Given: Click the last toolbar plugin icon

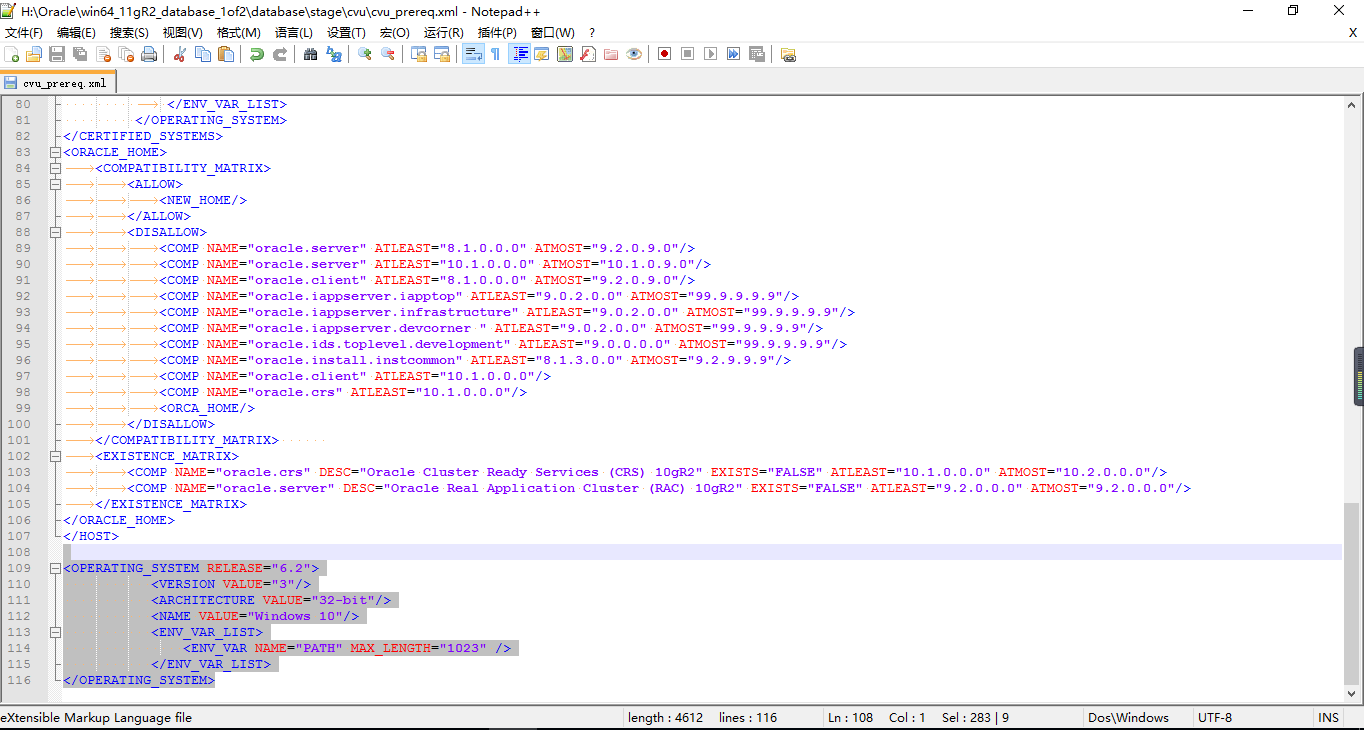Looking at the screenshot, I should (788, 54).
